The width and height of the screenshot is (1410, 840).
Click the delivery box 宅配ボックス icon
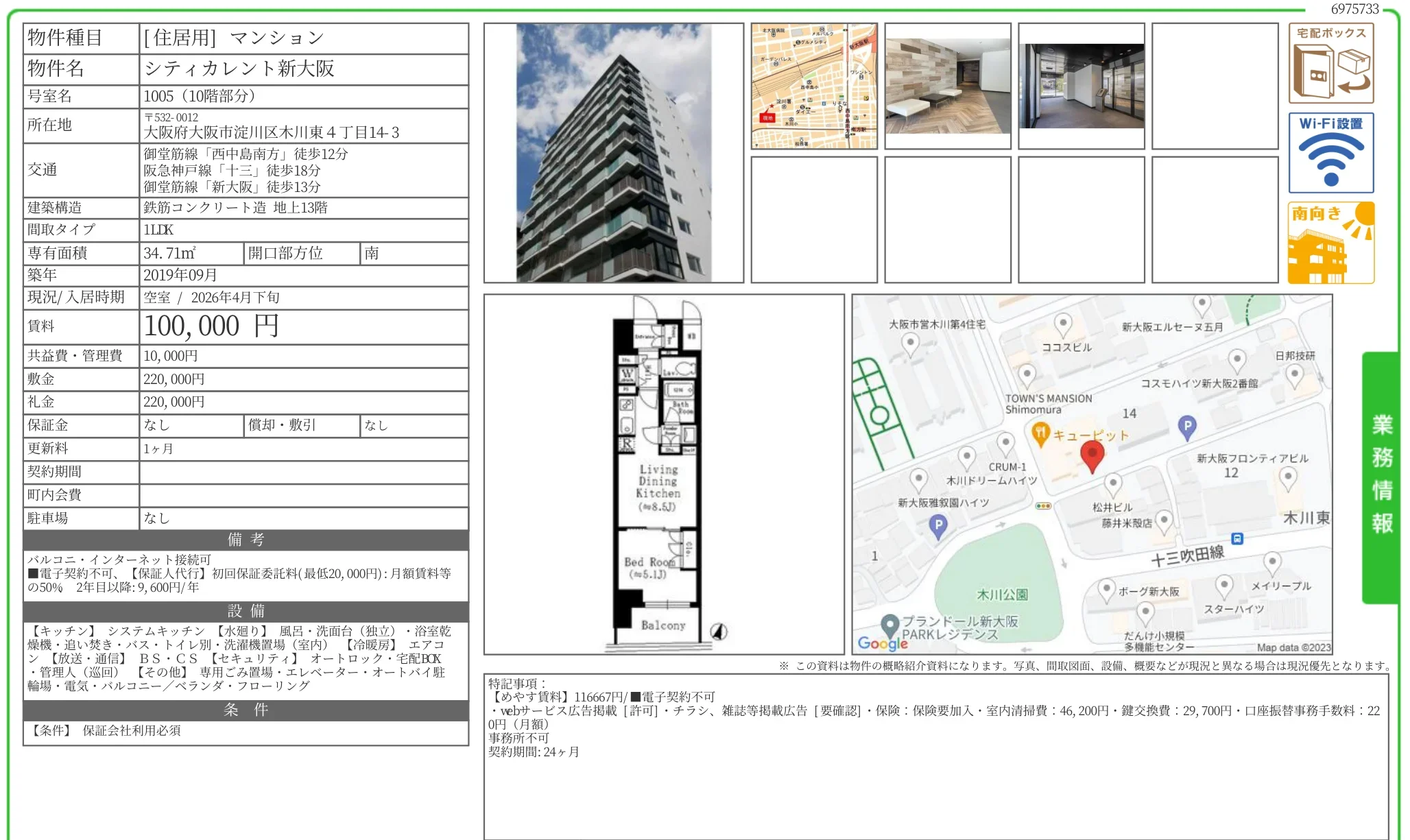point(1330,63)
